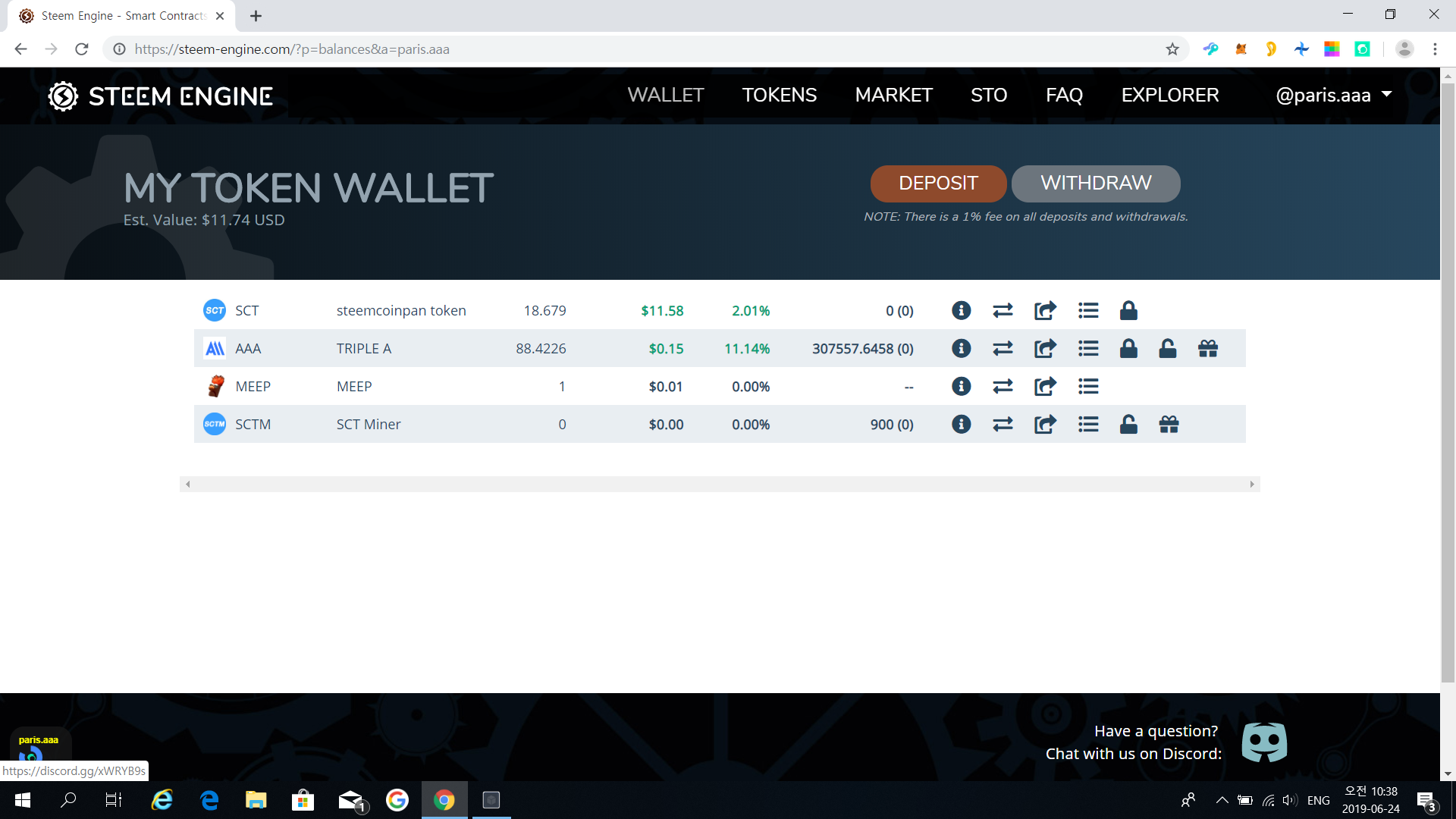Click the DEPOSIT button
Viewport: 1456px width, 819px height.
[x=938, y=184]
